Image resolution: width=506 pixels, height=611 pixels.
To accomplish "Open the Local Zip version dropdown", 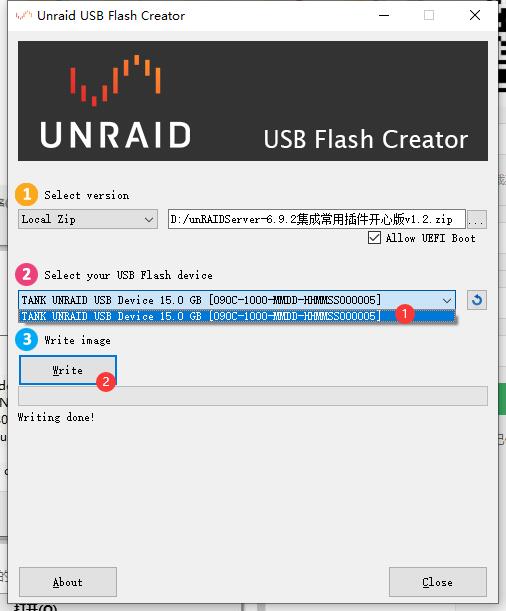I will [88, 219].
